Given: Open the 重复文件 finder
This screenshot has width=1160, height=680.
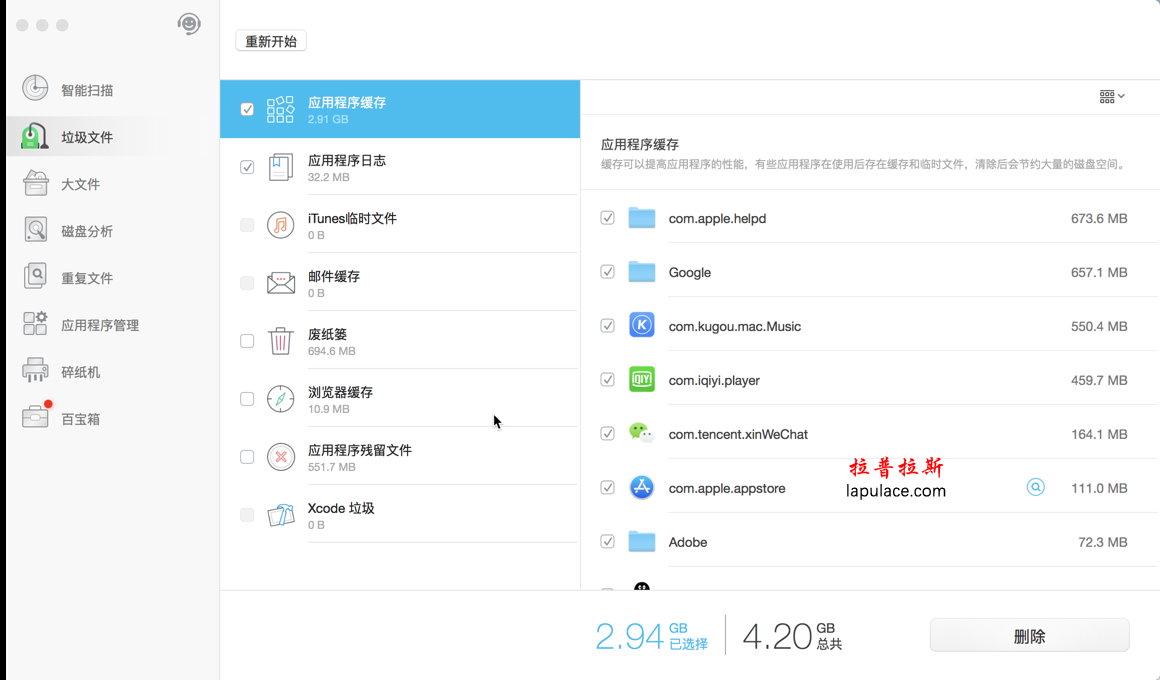Looking at the screenshot, I should (x=60, y=277).
